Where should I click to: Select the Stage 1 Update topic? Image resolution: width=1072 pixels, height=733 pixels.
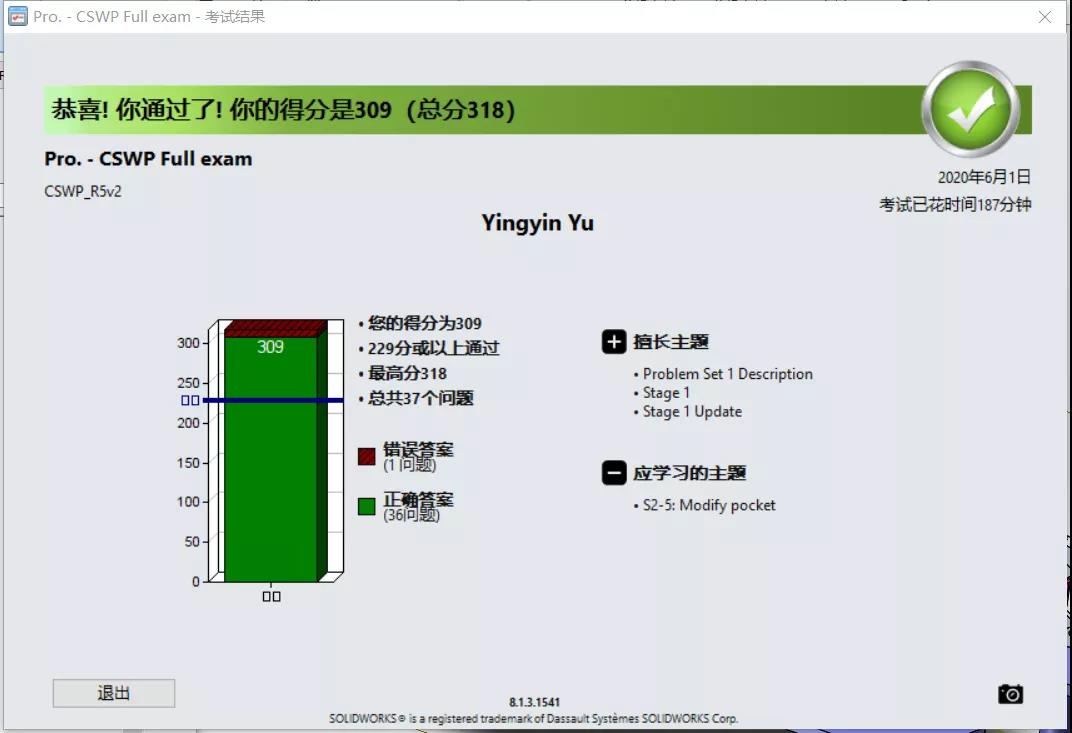(692, 411)
